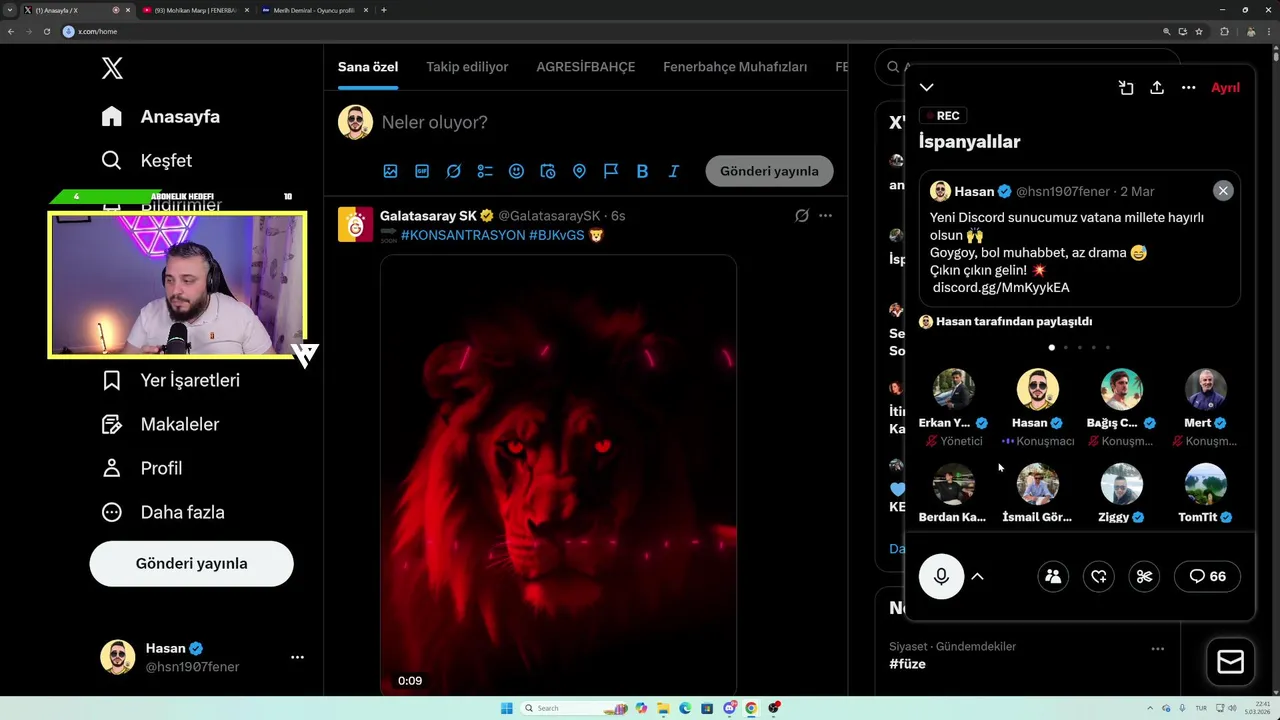Open more options on Galatasaray post

825,216
